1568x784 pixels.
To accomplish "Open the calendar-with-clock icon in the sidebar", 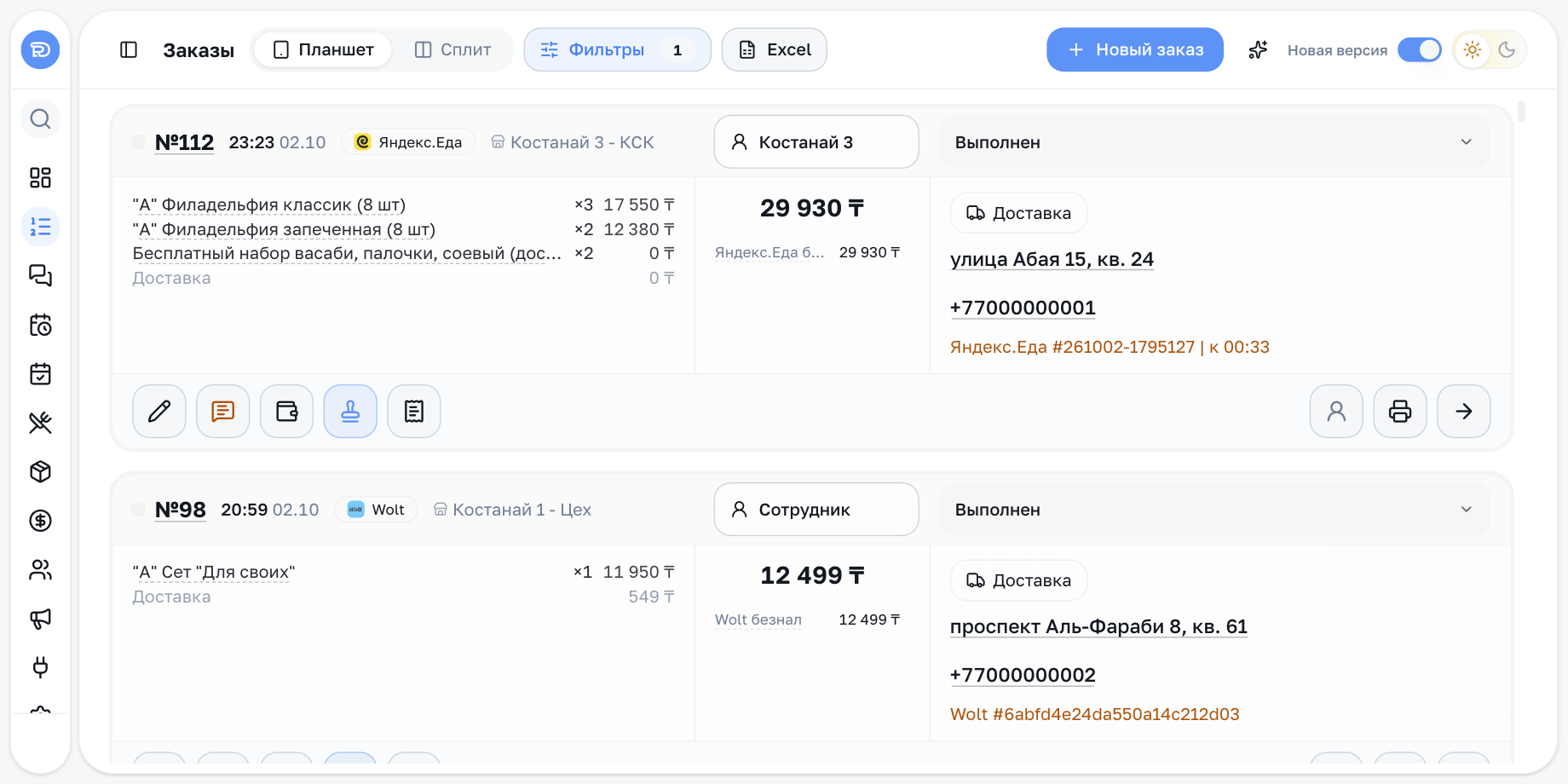I will [x=40, y=325].
